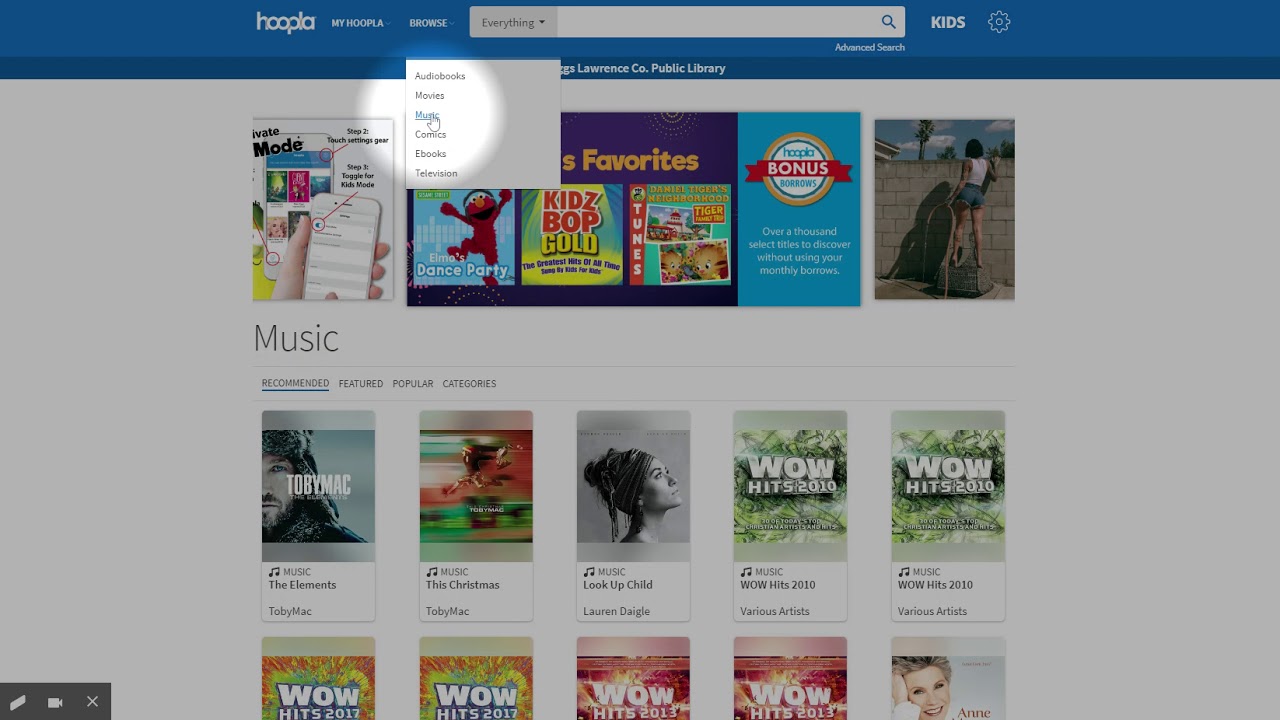Screen dimensions: 1280x720
Task: Open the Bonus Borrows banner
Action: coord(799,209)
